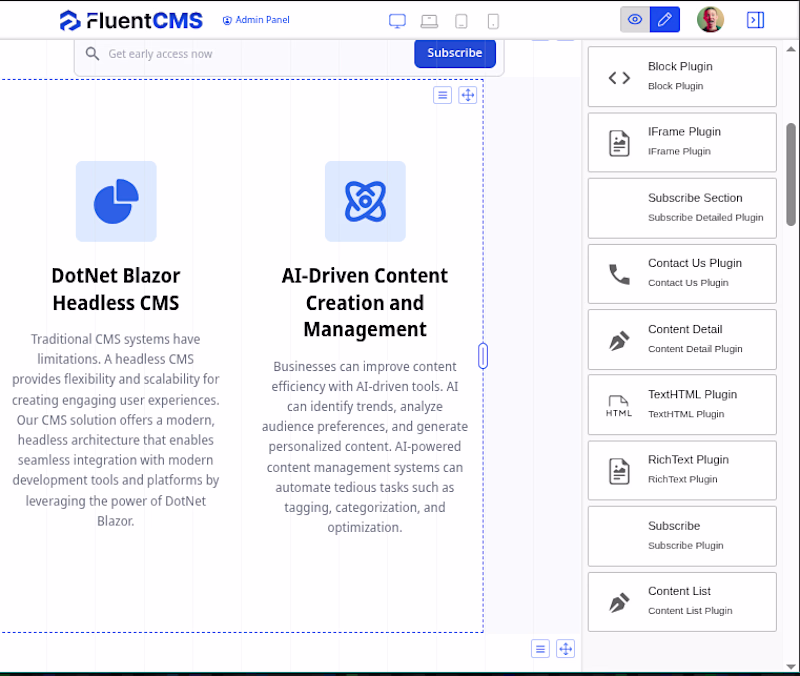
Task: Collapse the plugins sidebar panel
Action: point(755,20)
